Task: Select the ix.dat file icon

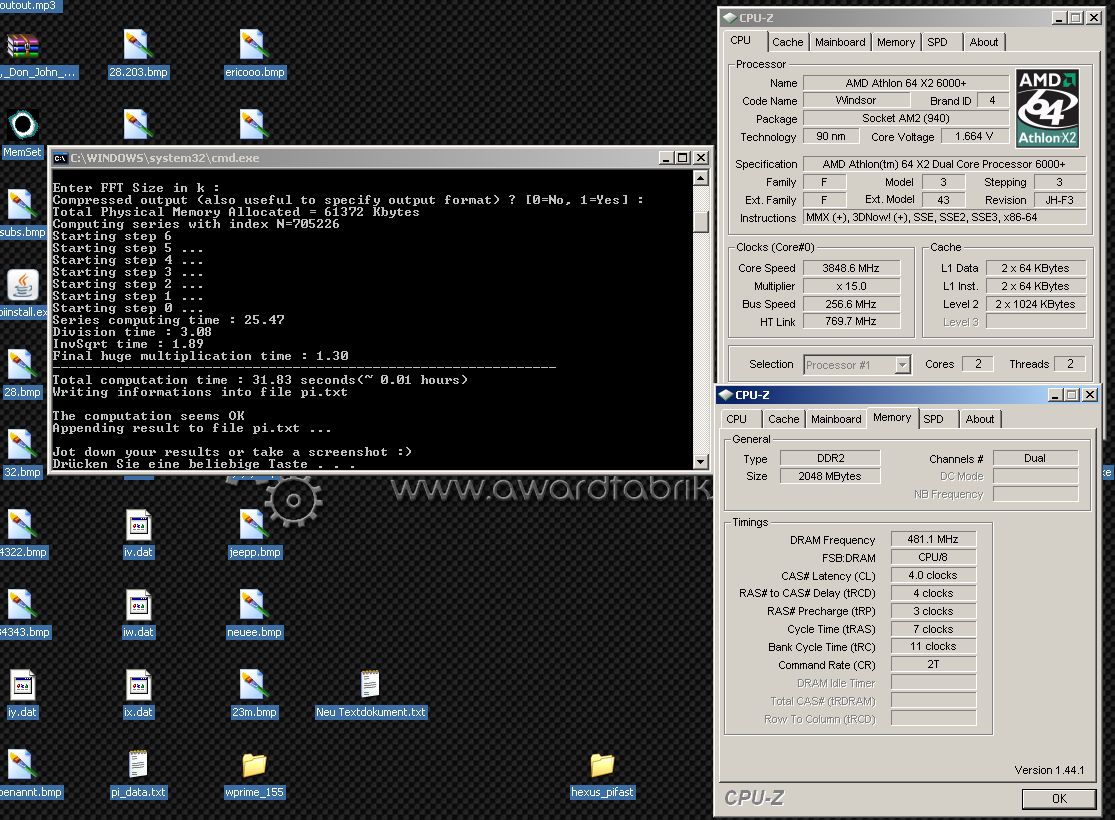Action: tap(138, 693)
